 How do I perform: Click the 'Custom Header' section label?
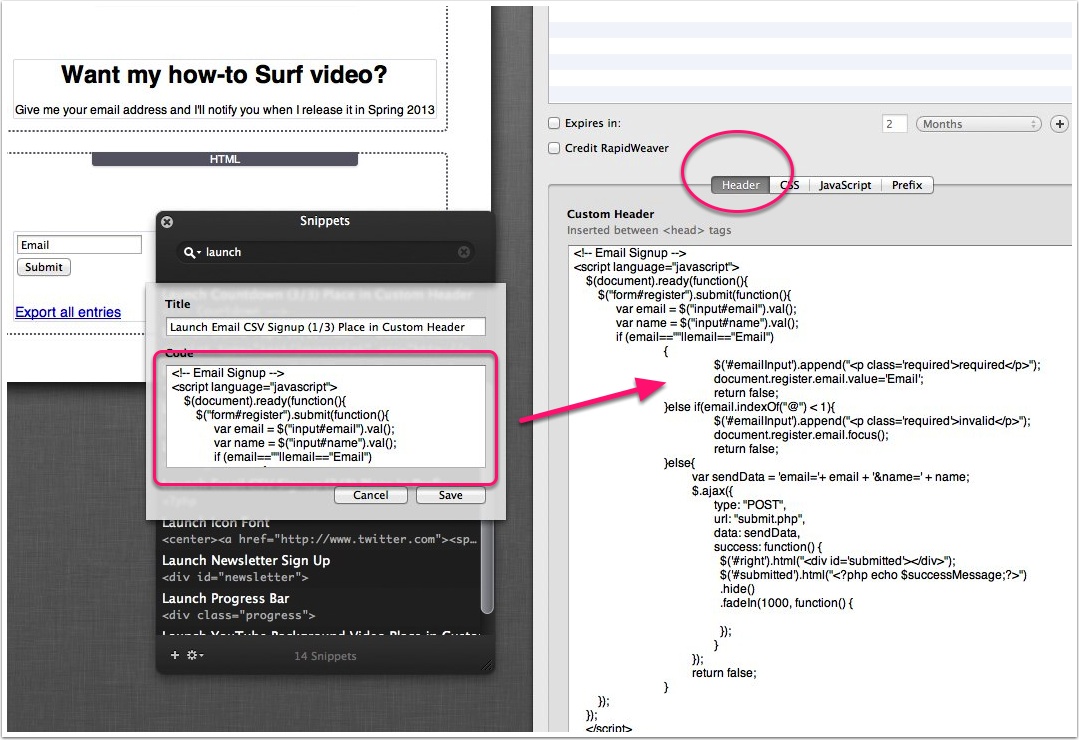point(610,214)
